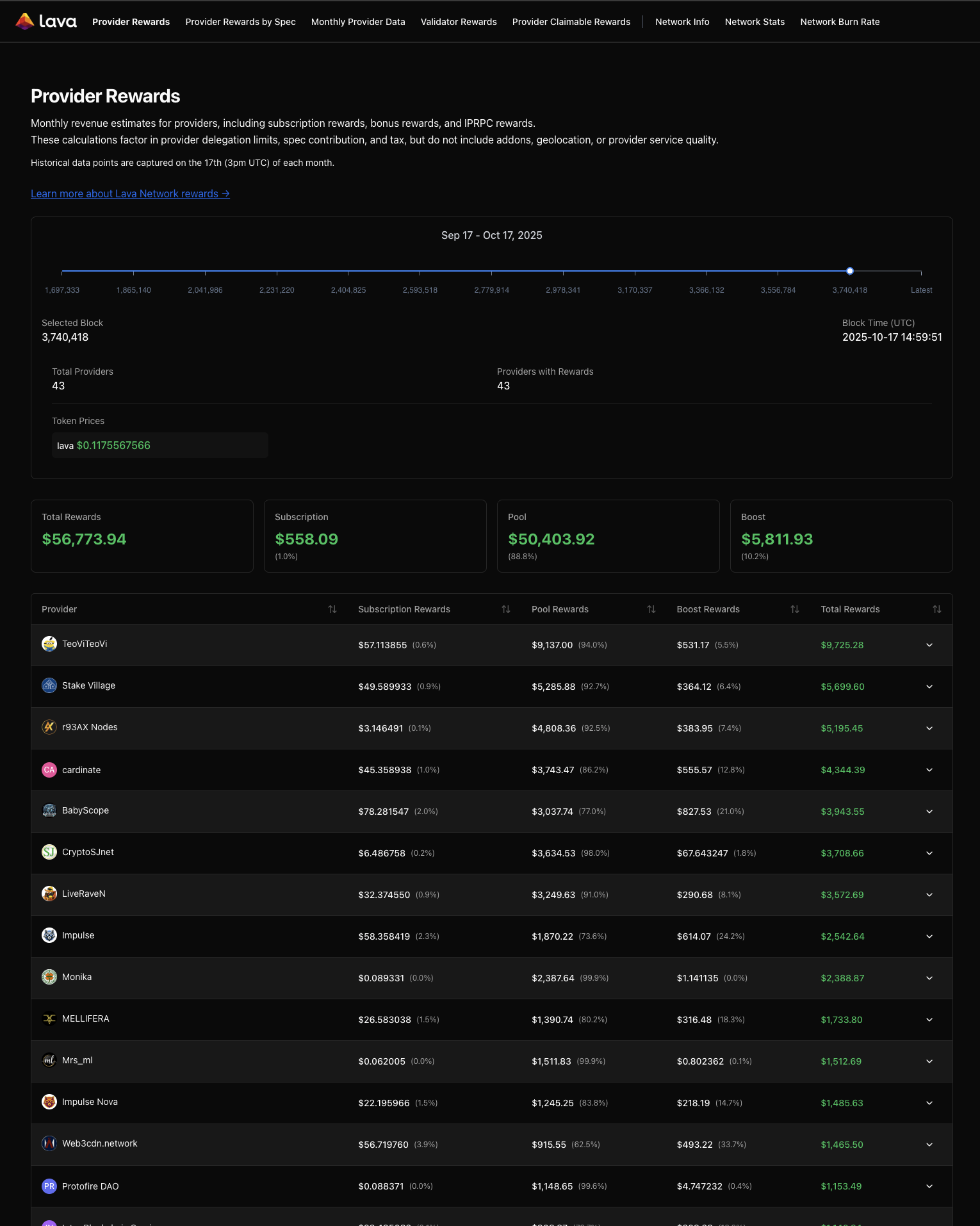Expand cardinate row chevron

click(929, 770)
